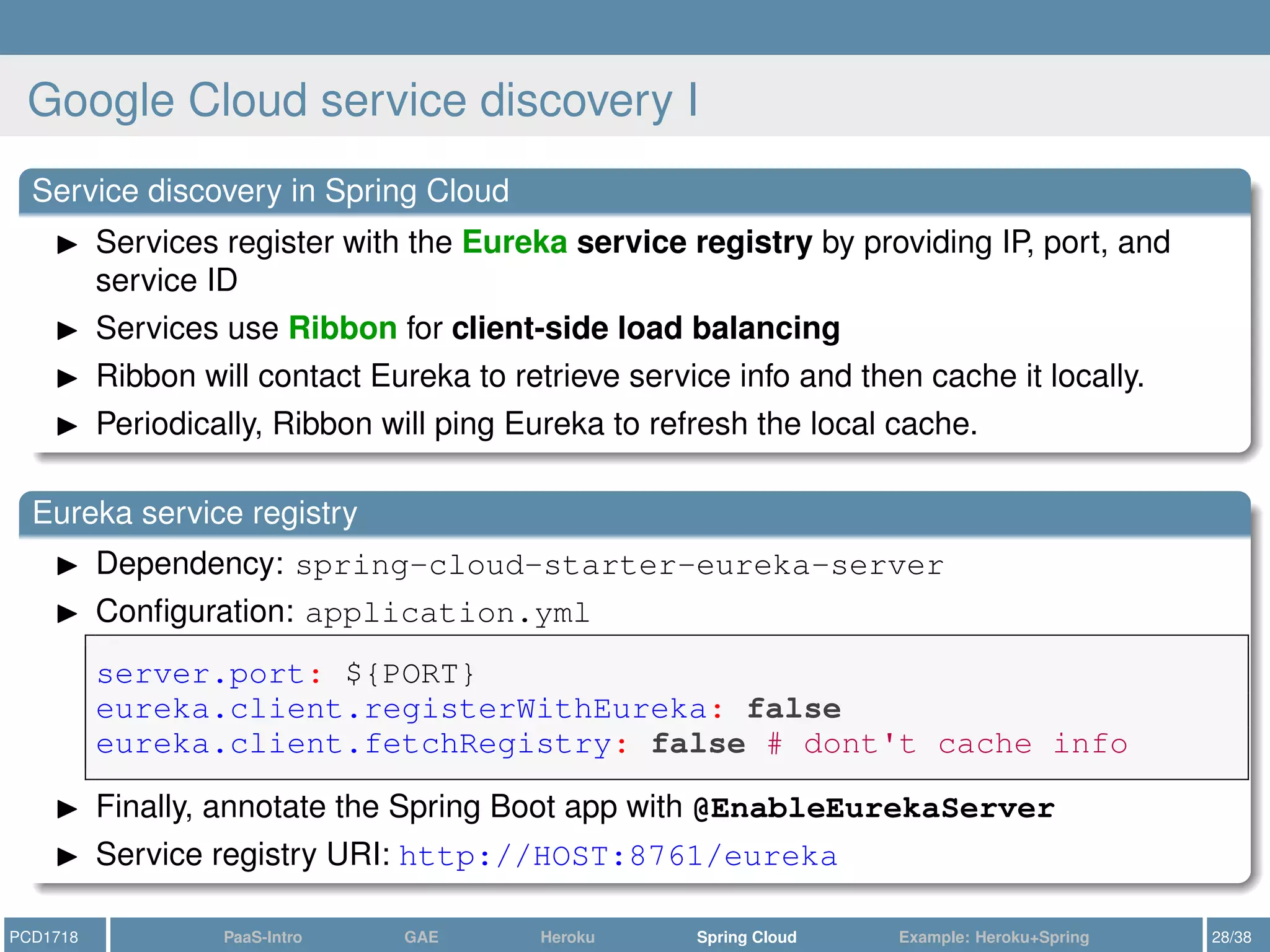Click bullet arrow before 'Service registry URI:'
Screen dimensions: 1270x952
pyautogui.click(x=67, y=857)
